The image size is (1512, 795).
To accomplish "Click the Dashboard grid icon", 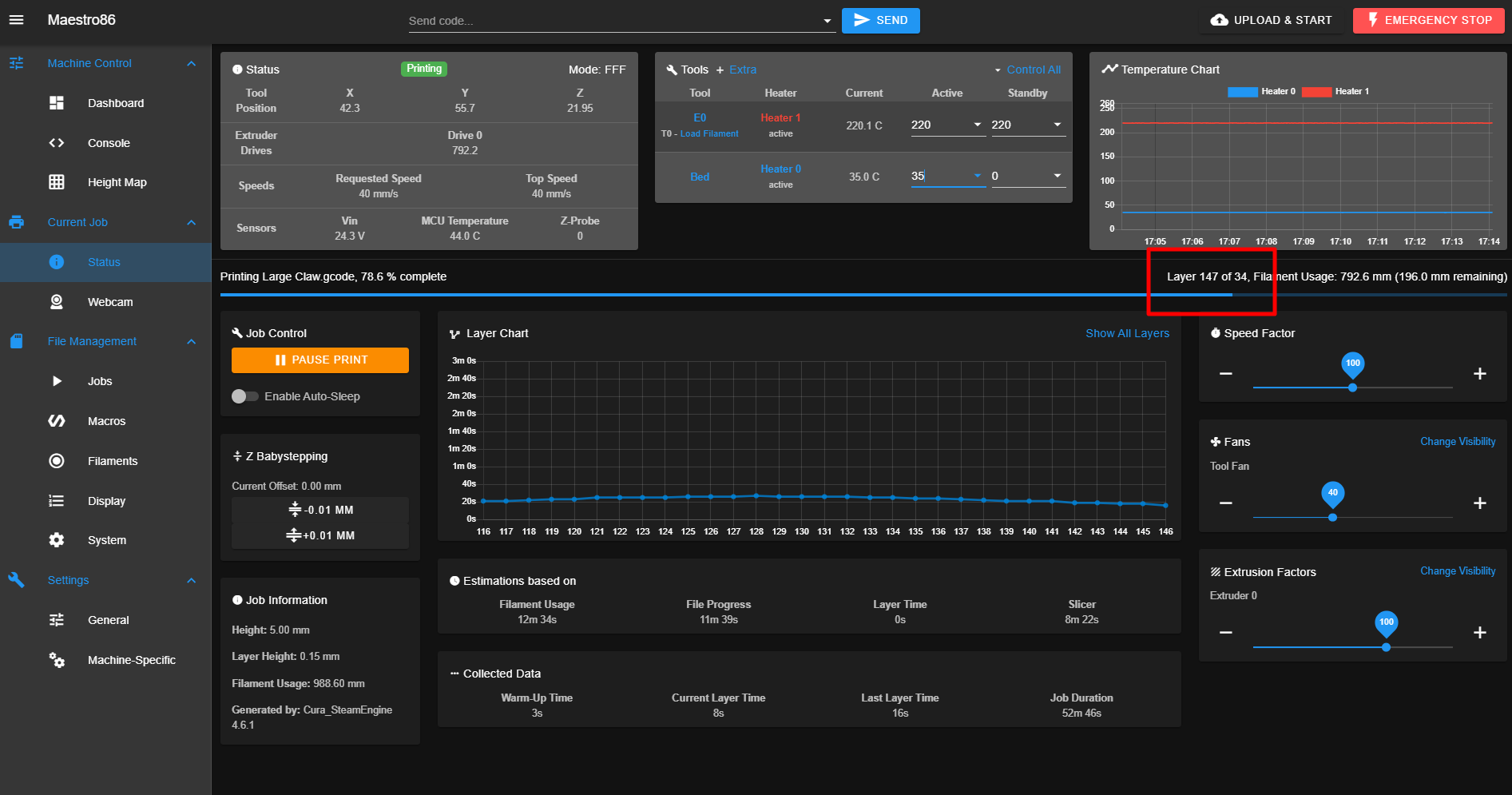I will pos(57,103).
